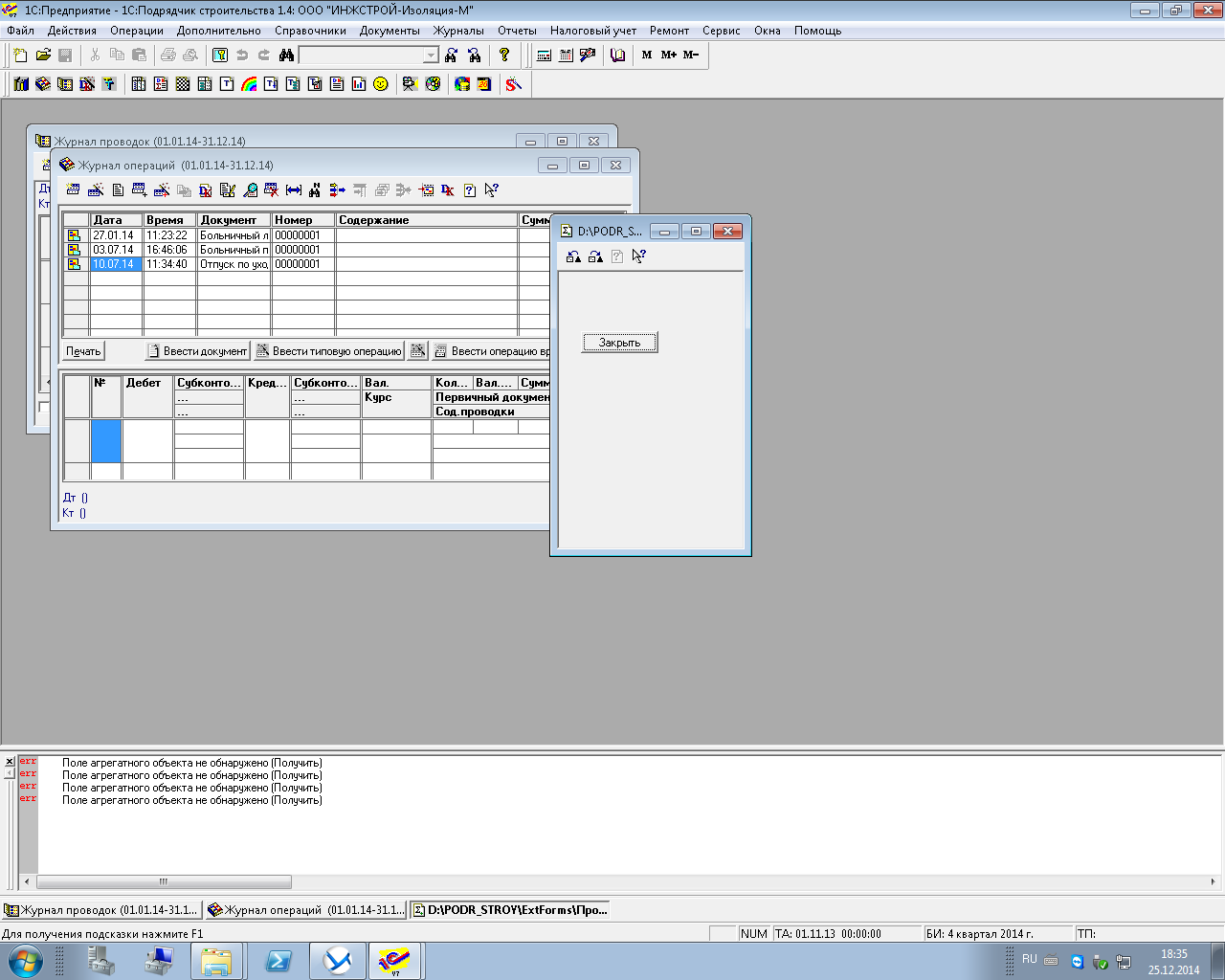Open the calculator tool icon
The image size is (1225, 980).
pyautogui.click(x=544, y=56)
